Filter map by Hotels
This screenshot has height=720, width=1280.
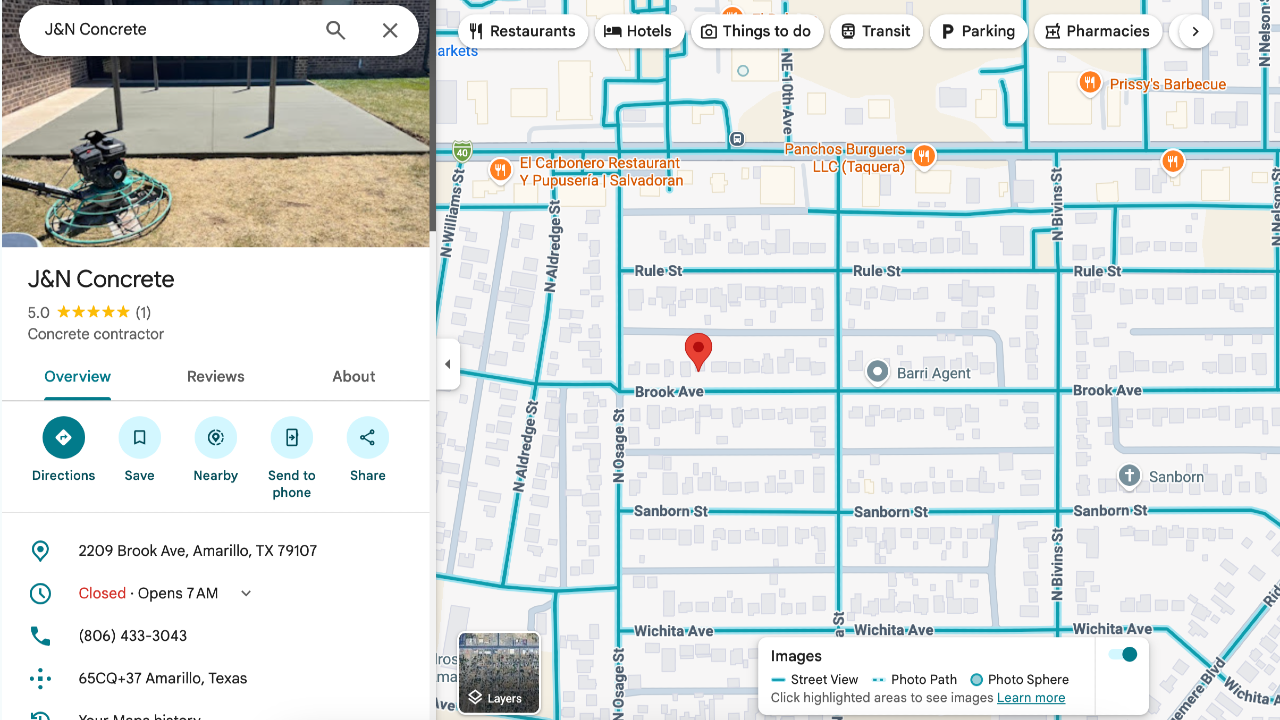point(640,31)
